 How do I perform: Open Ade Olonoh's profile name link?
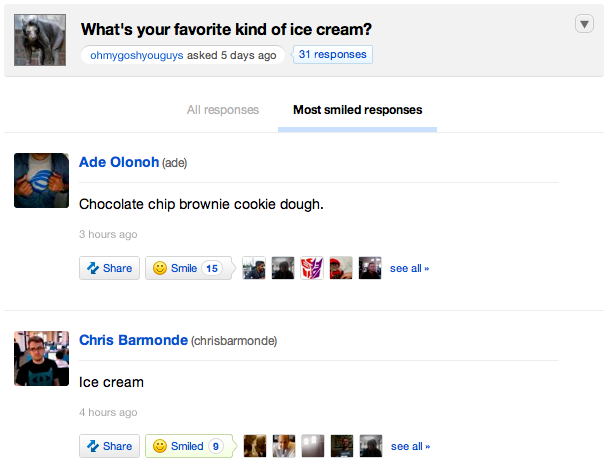click(x=118, y=162)
